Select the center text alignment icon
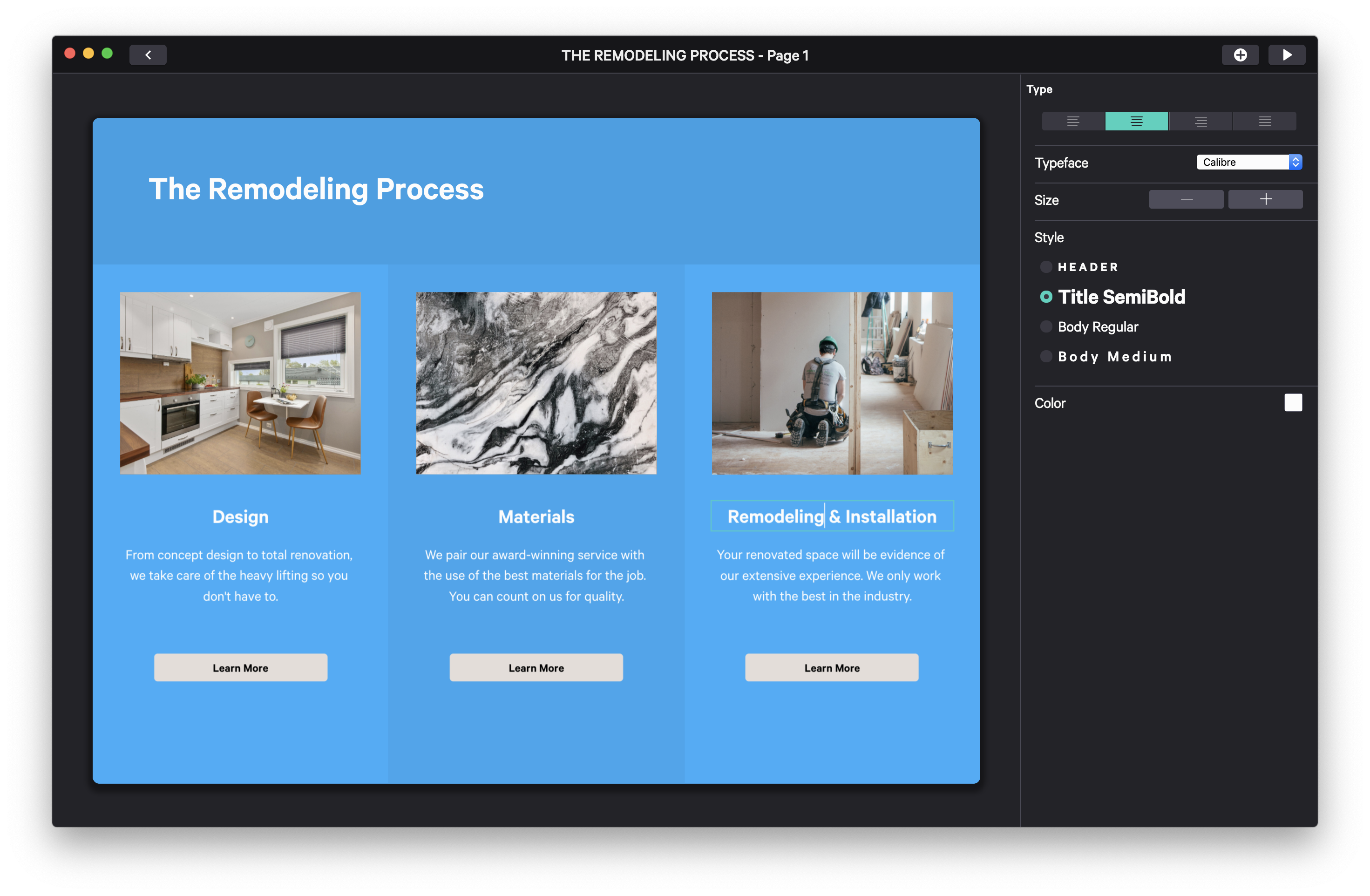1370x896 pixels. [x=1135, y=120]
